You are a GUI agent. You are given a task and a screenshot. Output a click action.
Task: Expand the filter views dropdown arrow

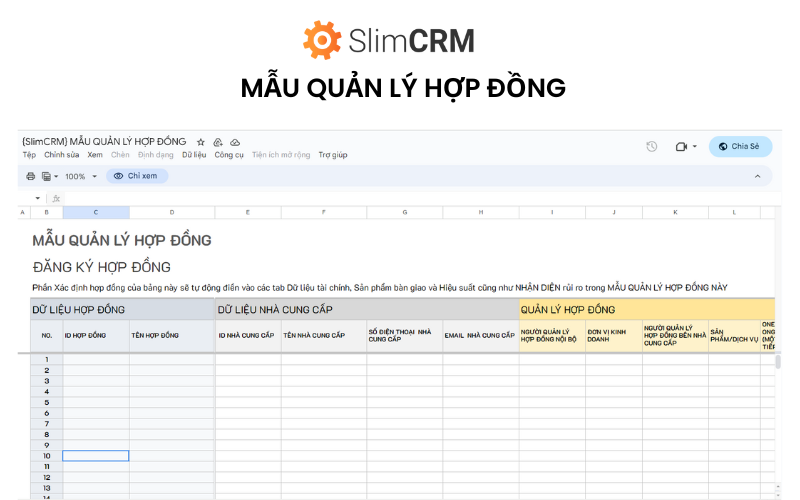56,177
